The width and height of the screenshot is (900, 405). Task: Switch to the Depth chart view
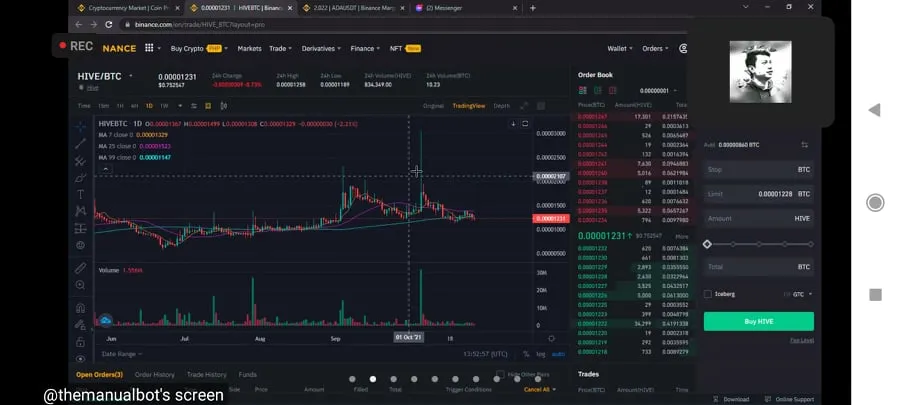click(x=501, y=106)
